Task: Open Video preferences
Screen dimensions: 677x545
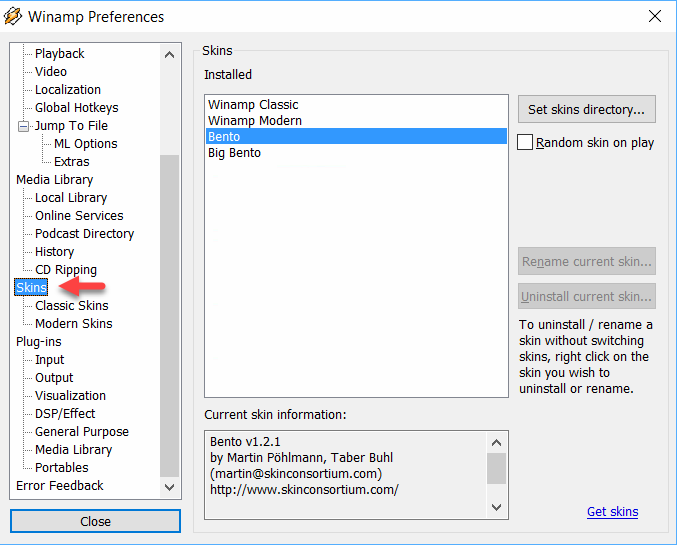Action: [x=51, y=72]
